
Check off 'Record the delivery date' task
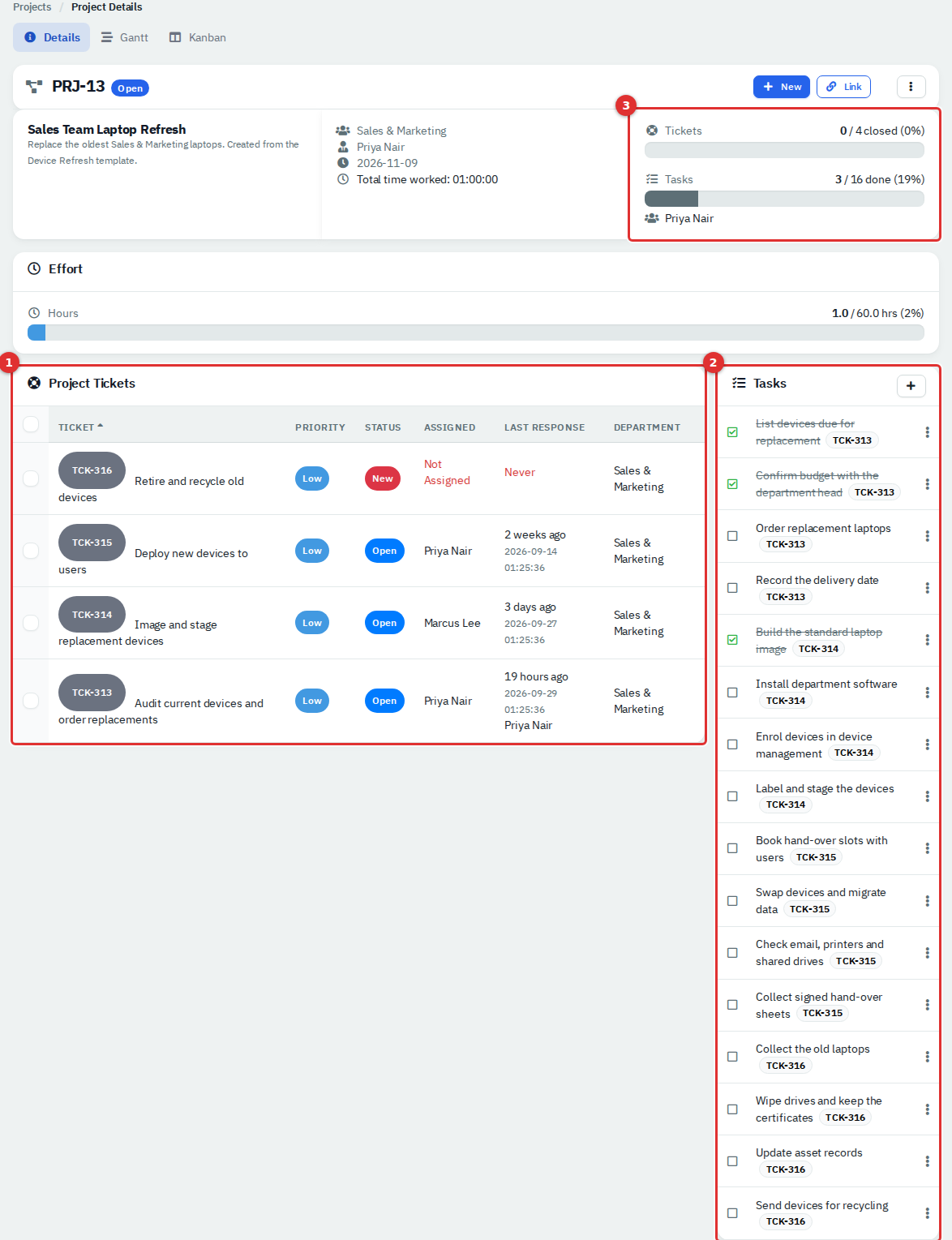pyautogui.click(x=732, y=588)
